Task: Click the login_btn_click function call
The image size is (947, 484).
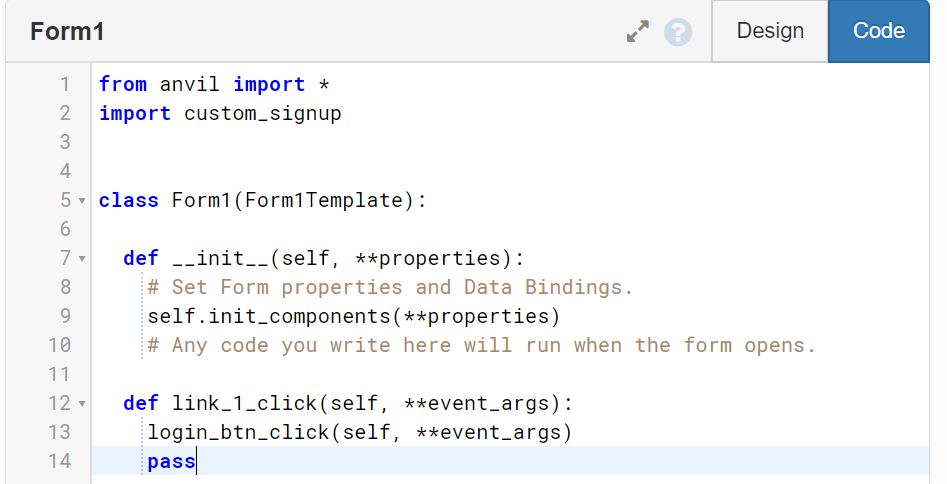Action: coord(360,433)
